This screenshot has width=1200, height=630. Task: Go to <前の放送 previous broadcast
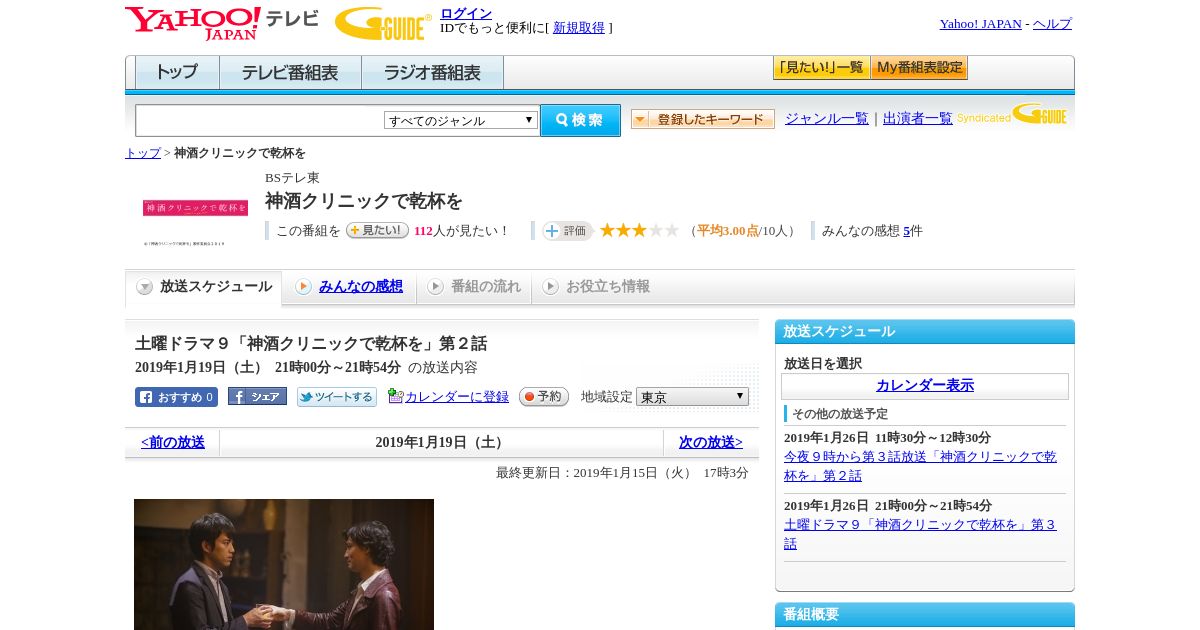point(173,442)
